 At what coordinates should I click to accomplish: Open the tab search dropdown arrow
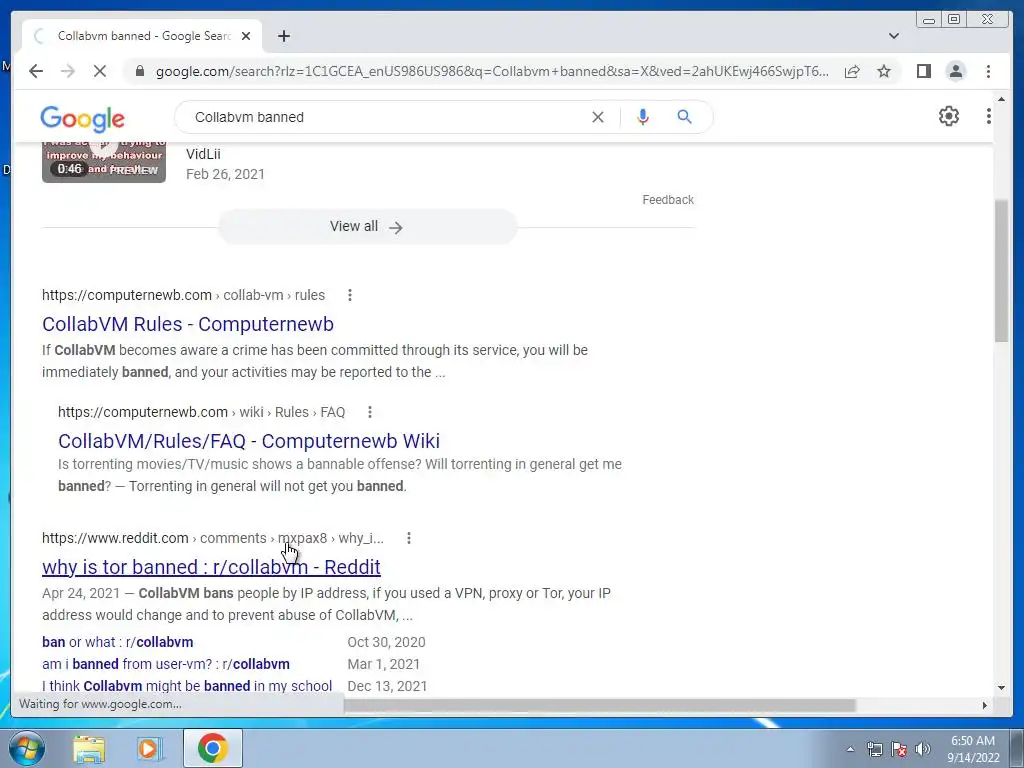[x=893, y=36]
